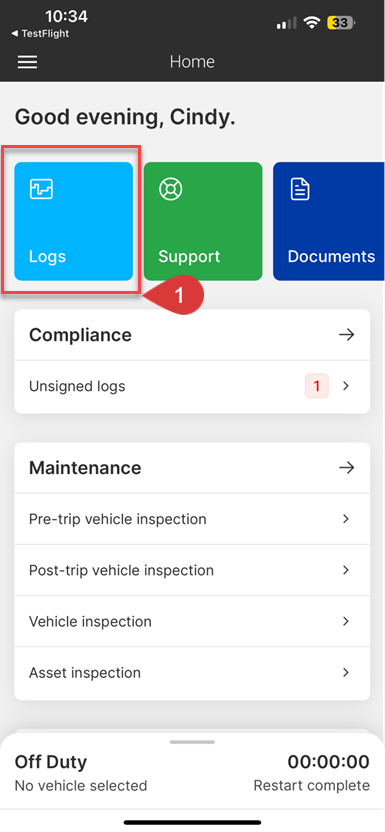Tap the Documents page icon
The height and width of the screenshot is (832, 385).
coord(300,189)
